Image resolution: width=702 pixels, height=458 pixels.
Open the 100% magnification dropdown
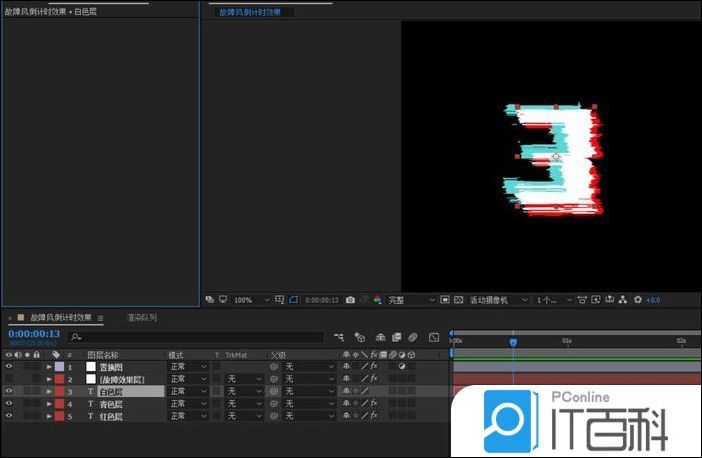point(252,299)
